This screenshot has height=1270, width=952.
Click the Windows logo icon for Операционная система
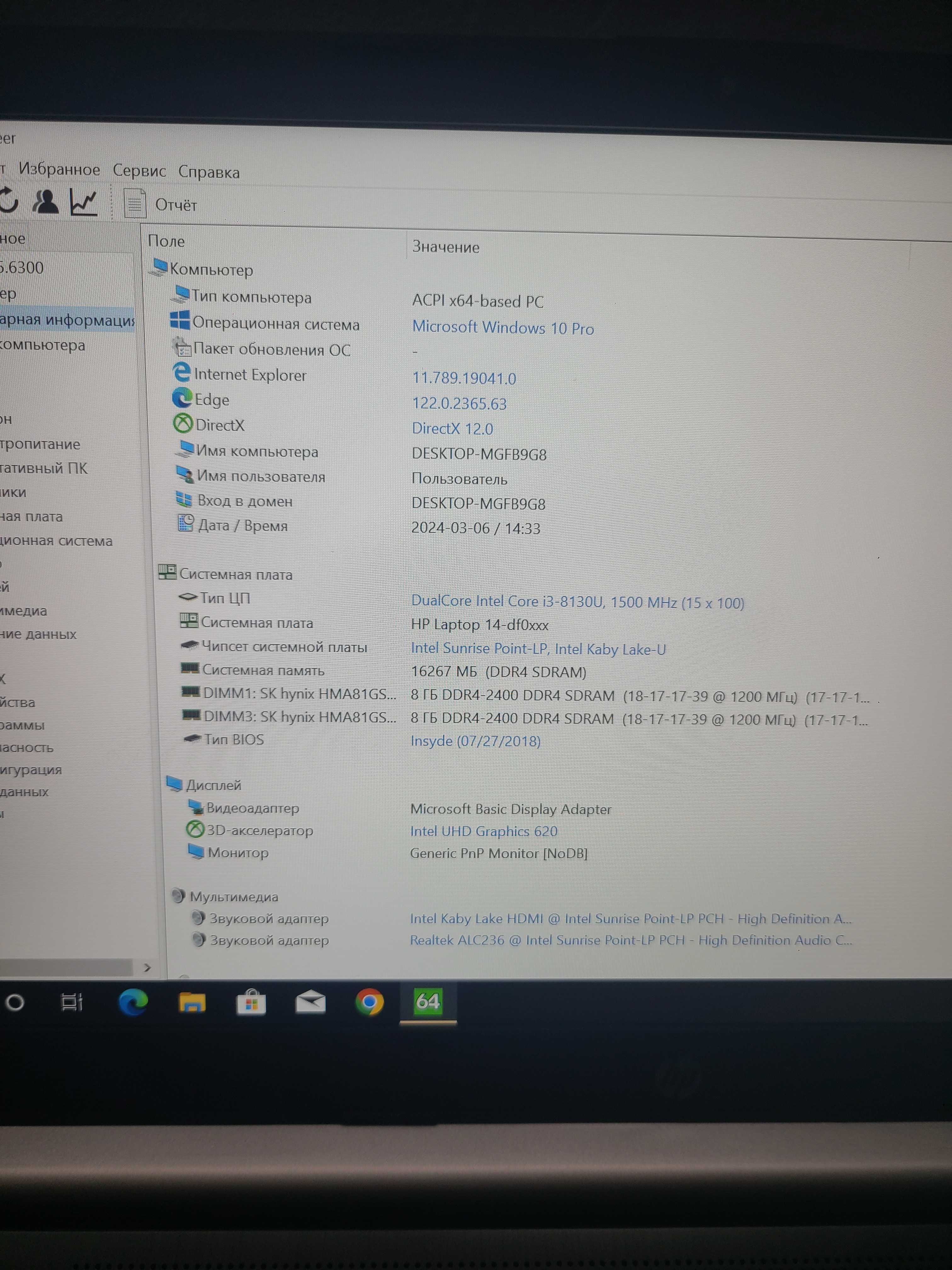tap(180, 320)
